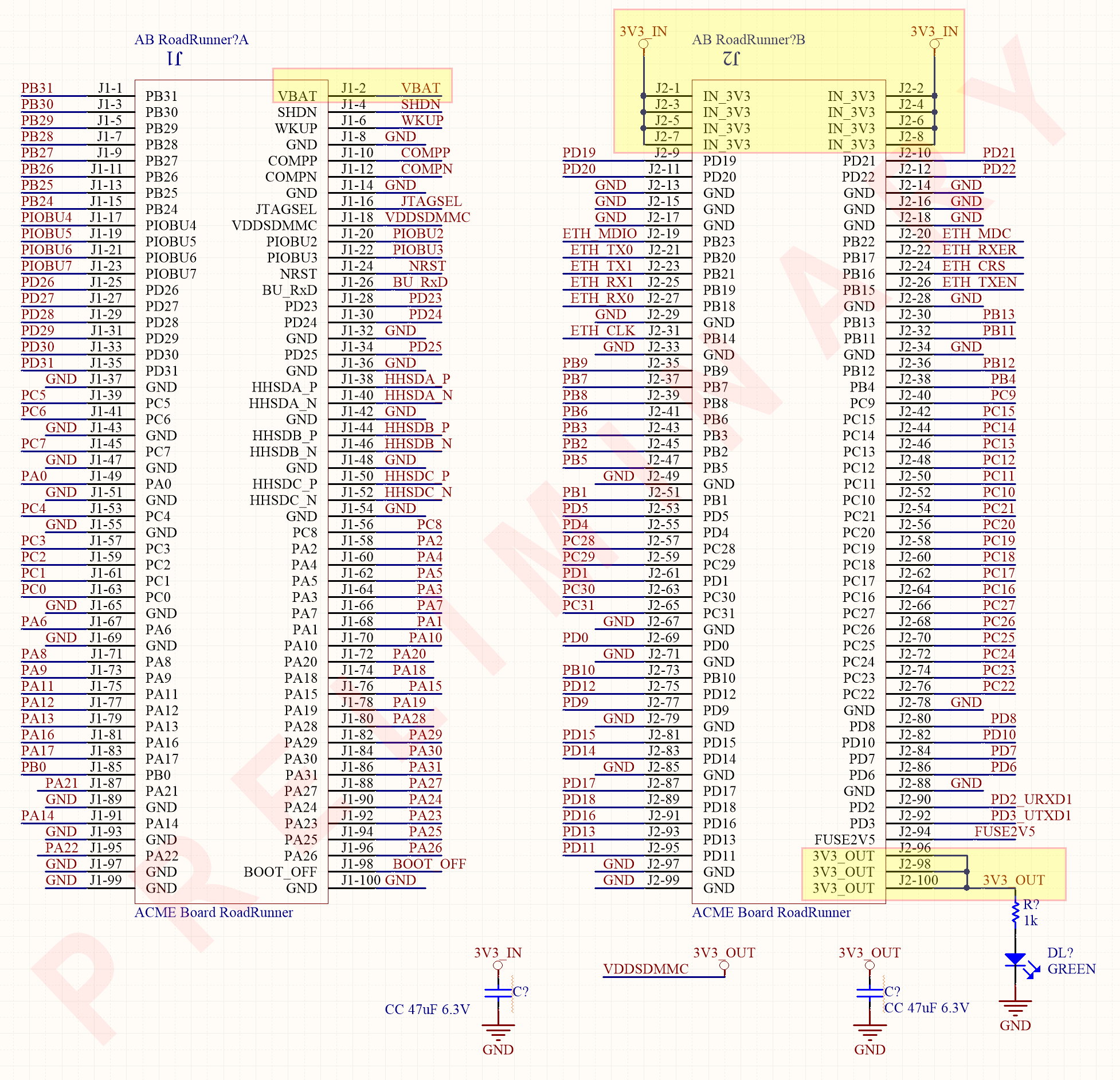Image resolution: width=1120 pixels, height=1080 pixels.
Task: Select the ETH_TX0 net label
Action: [602, 249]
